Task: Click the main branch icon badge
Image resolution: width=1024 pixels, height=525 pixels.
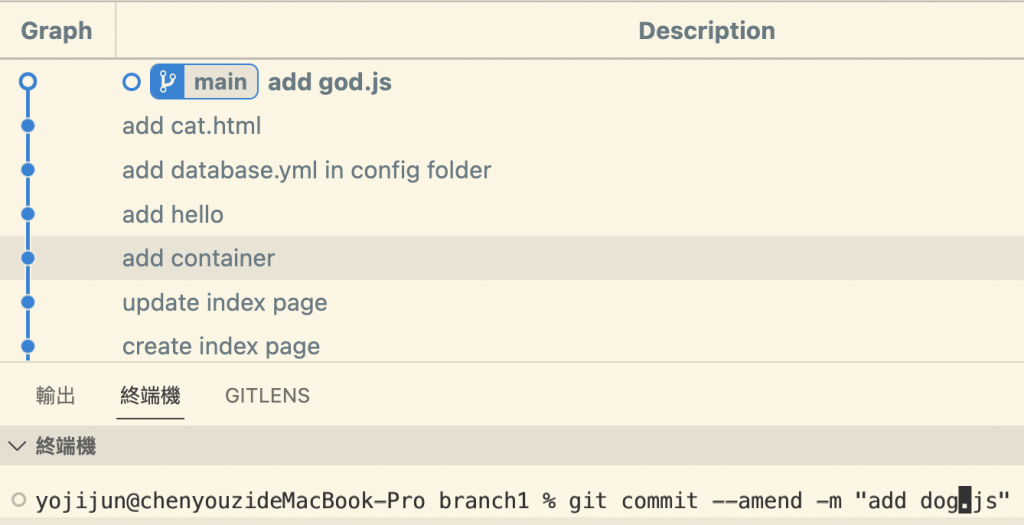Action: pos(167,82)
